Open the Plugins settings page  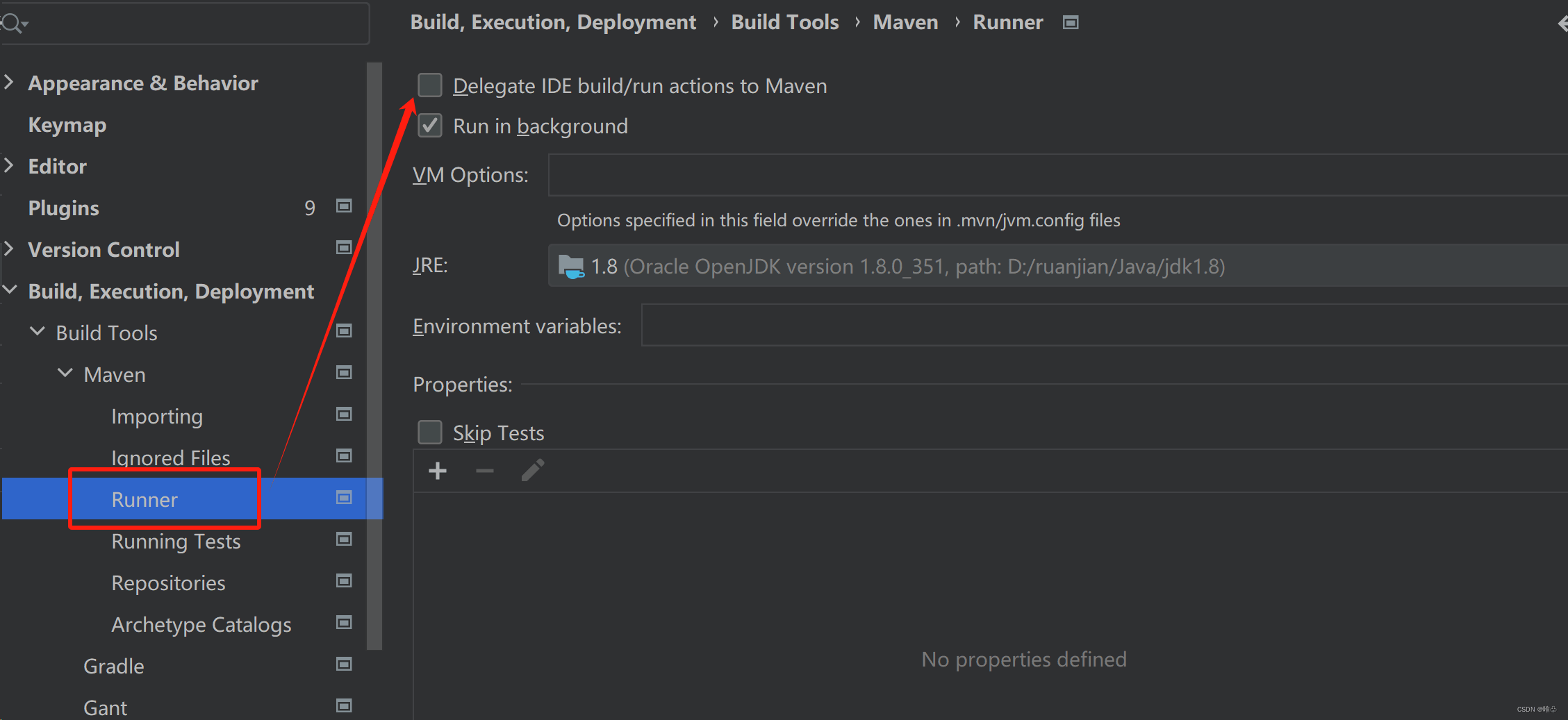pos(64,208)
